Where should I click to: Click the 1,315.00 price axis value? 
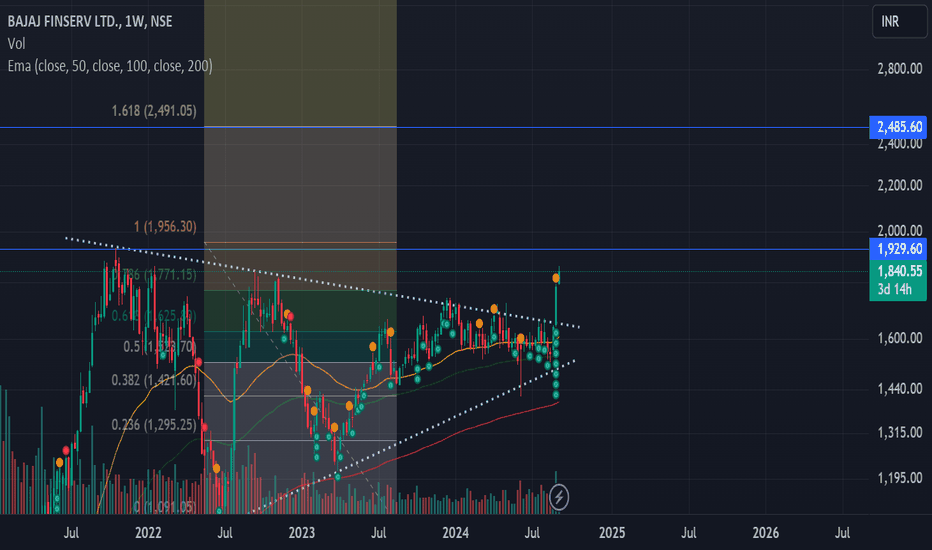[900, 432]
